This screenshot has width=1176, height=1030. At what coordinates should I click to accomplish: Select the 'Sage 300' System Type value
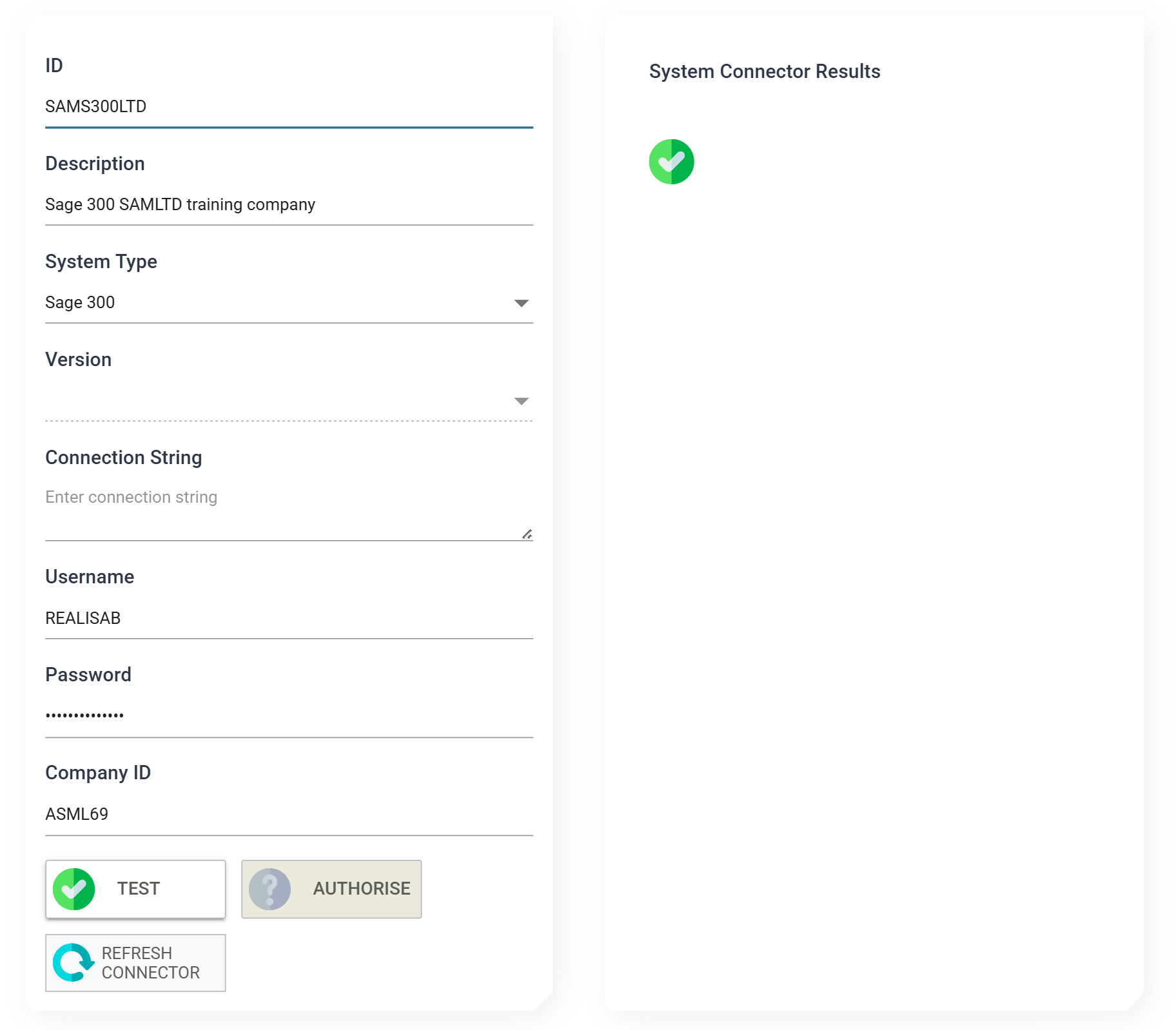tap(80, 302)
